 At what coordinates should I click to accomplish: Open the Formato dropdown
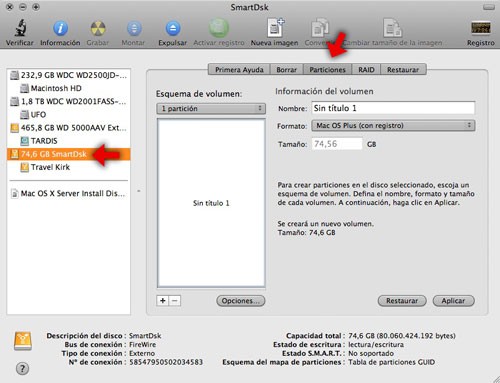click(393, 126)
